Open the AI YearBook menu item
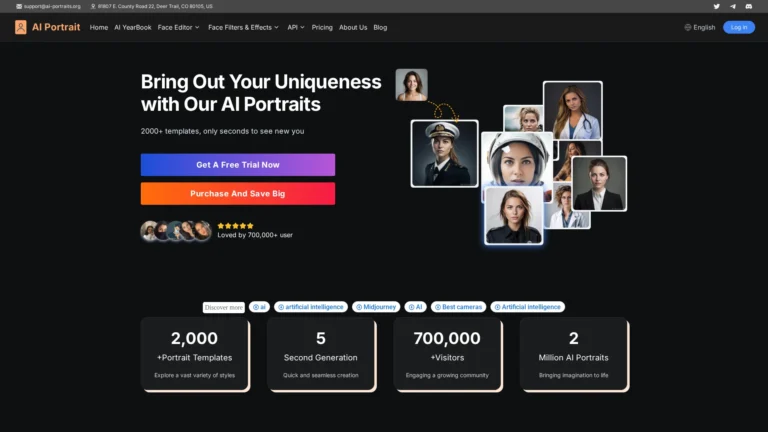768x432 pixels. coord(133,27)
